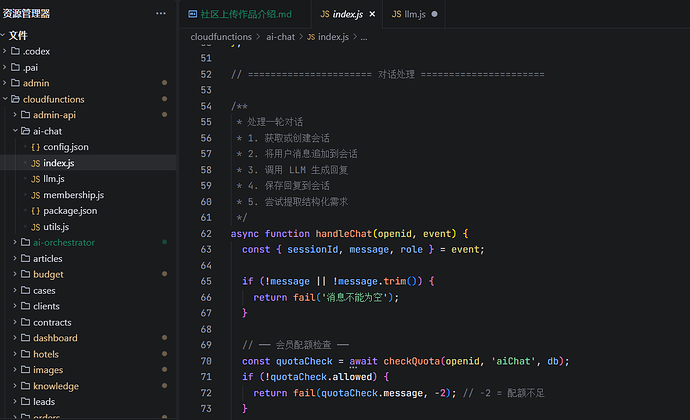Expand the cases folder chevron
690x420 pixels.
click(x=15, y=290)
